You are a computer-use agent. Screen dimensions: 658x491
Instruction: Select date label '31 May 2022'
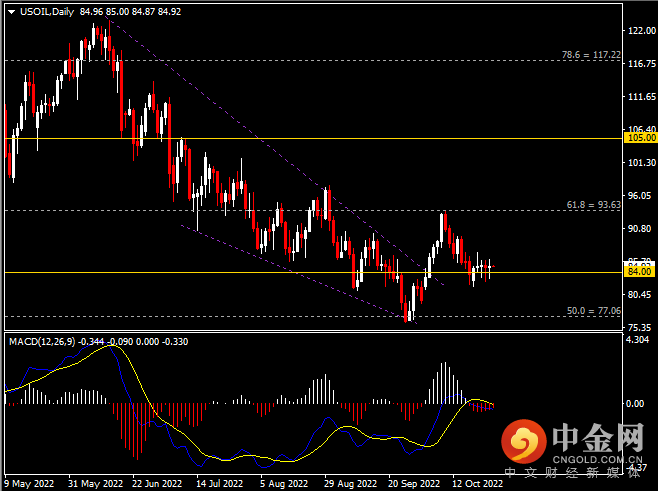(x=96, y=483)
